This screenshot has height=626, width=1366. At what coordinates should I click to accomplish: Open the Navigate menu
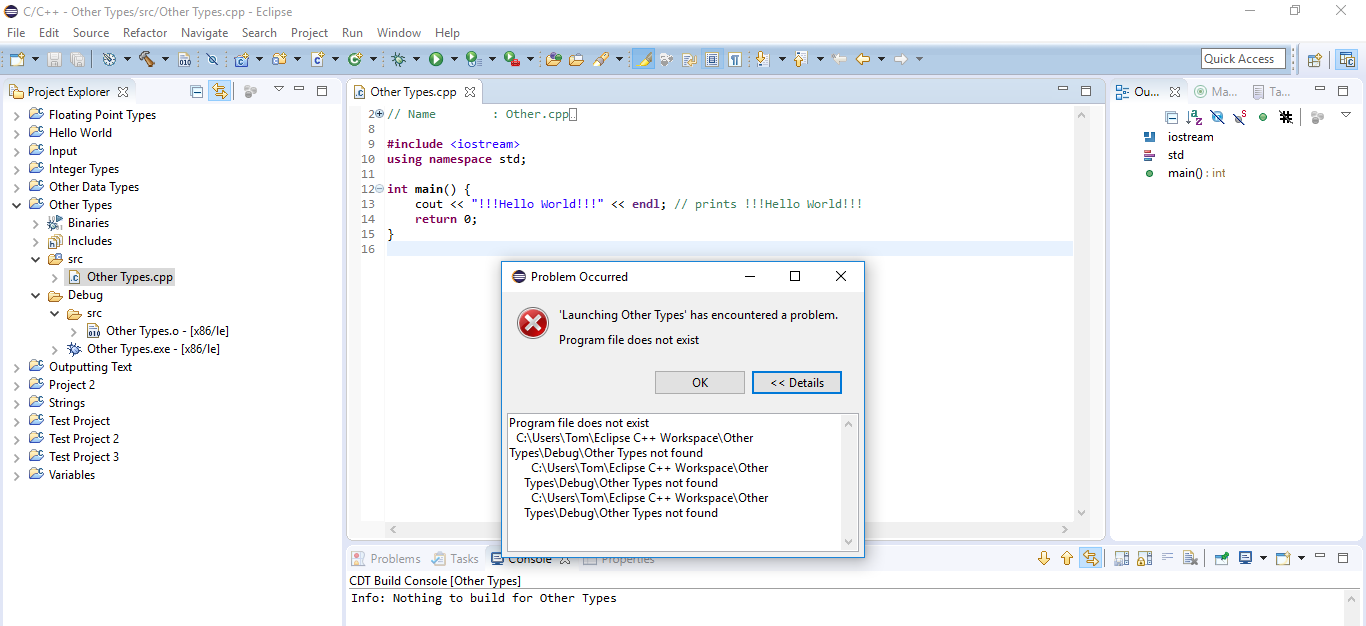(x=205, y=32)
